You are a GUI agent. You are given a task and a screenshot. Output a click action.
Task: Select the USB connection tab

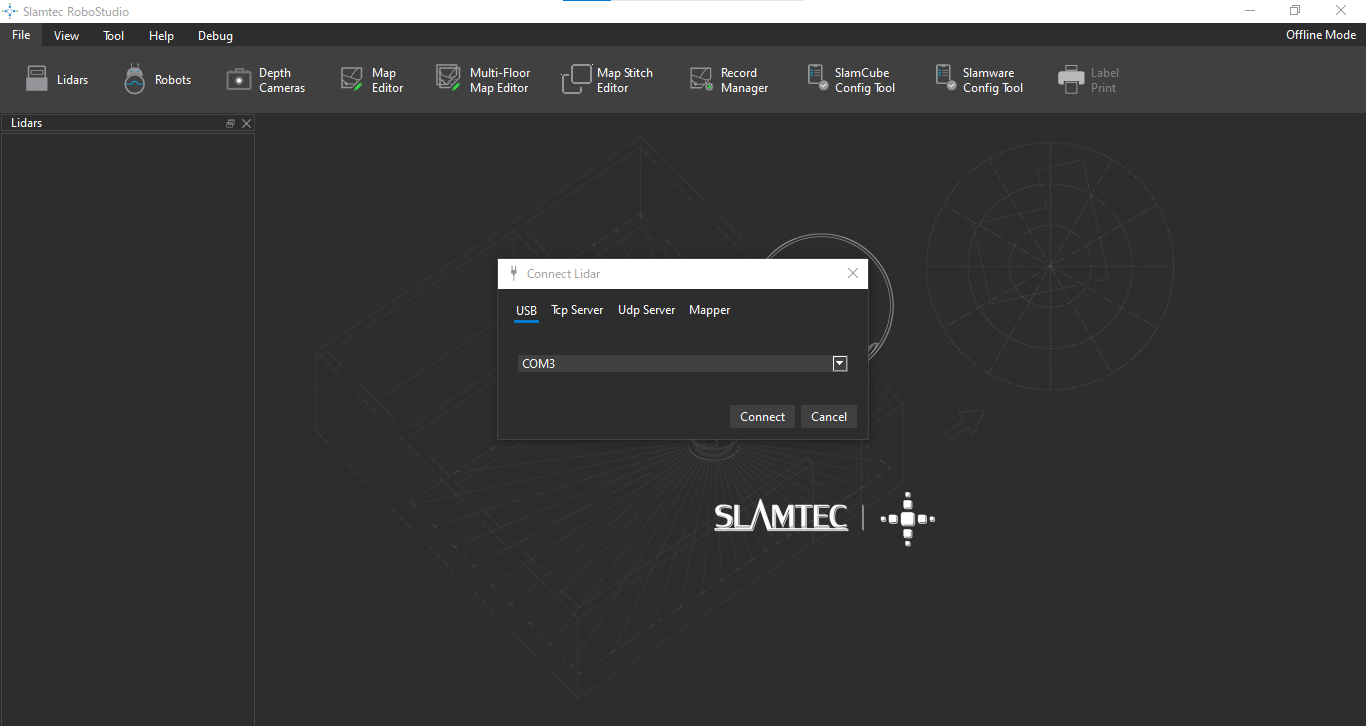click(526, 311)
